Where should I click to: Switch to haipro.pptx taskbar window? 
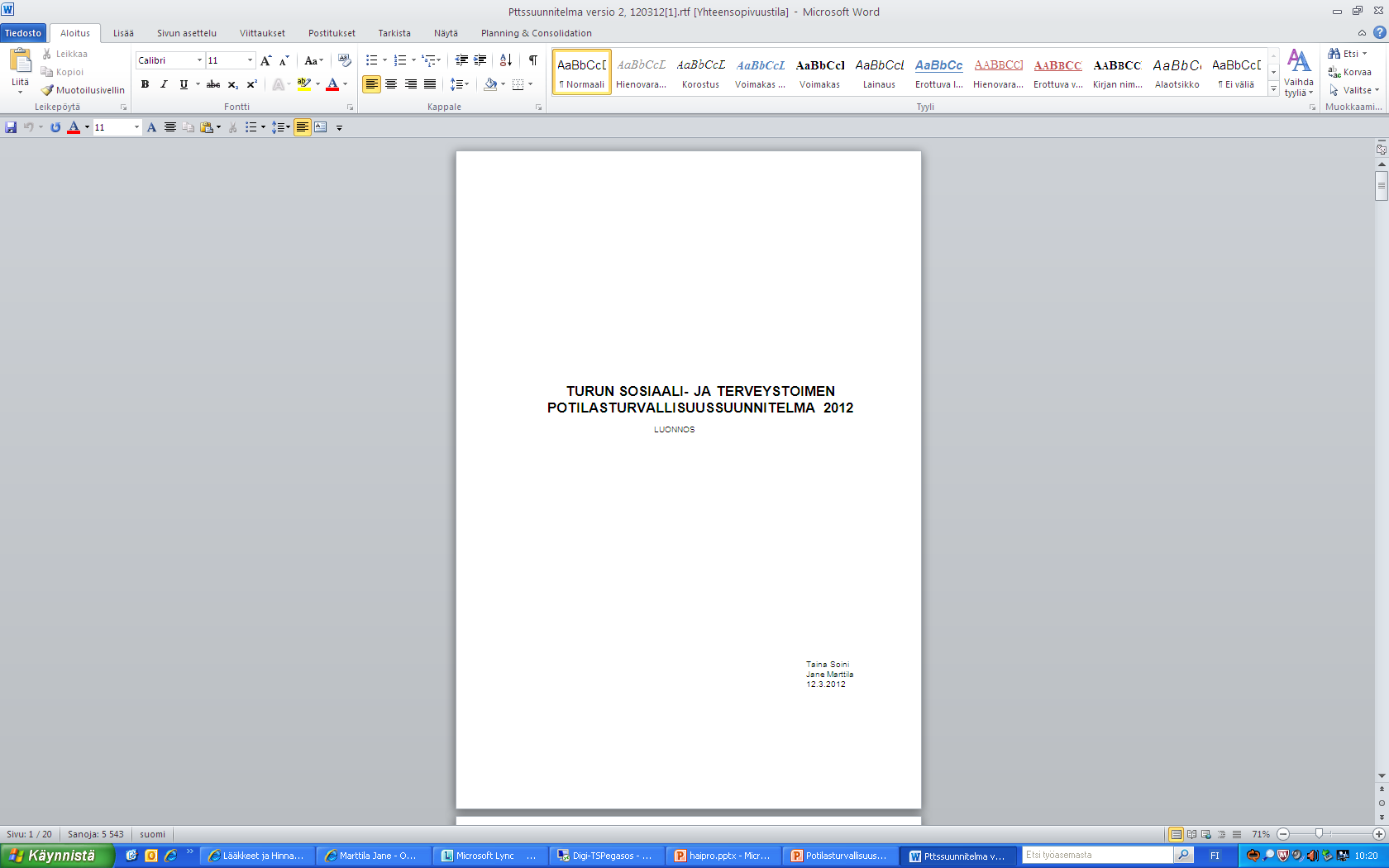pyautogui.click(x=723, y=856)
